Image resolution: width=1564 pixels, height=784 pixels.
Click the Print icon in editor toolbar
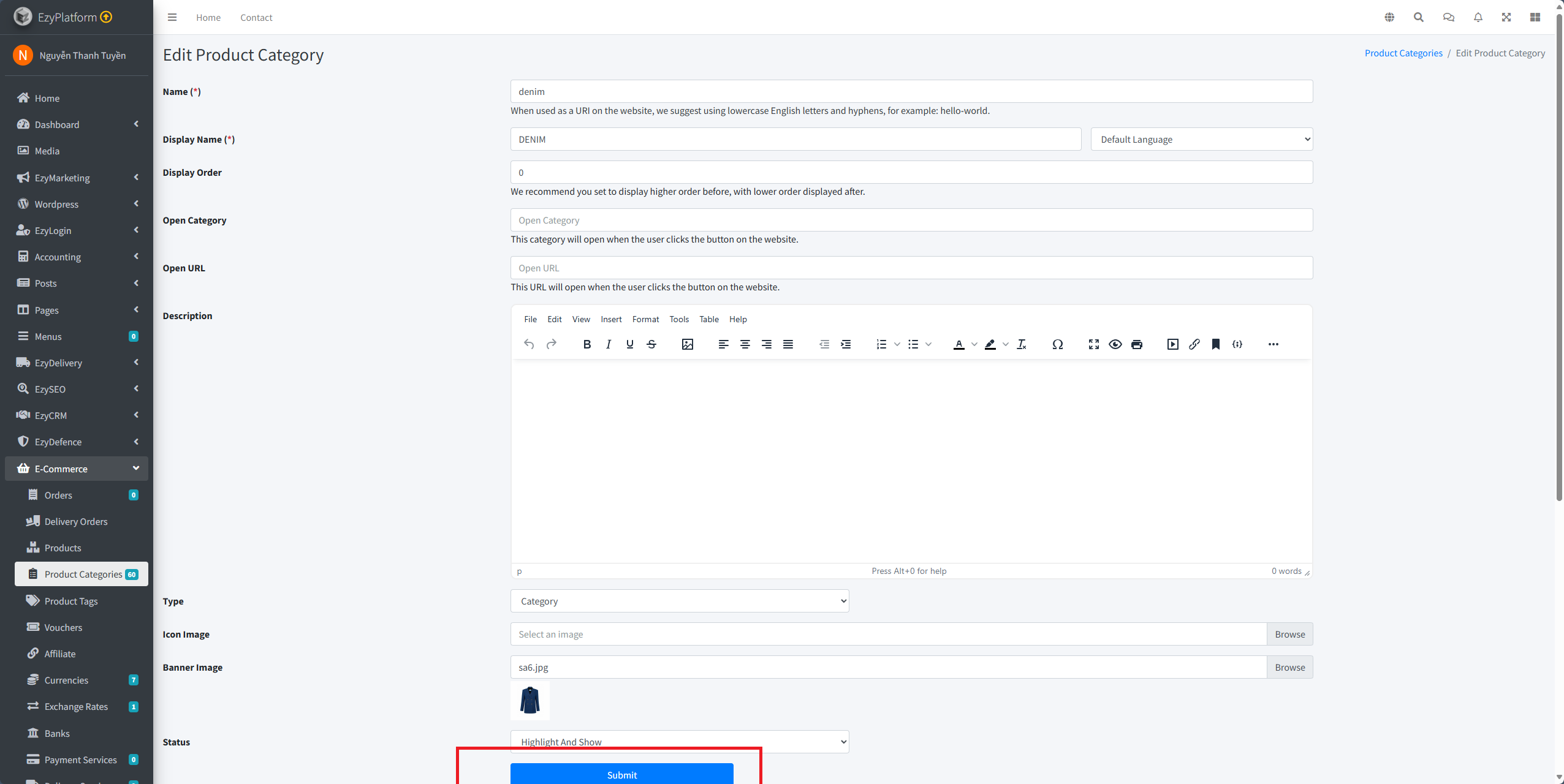(x=1136, y=344)
